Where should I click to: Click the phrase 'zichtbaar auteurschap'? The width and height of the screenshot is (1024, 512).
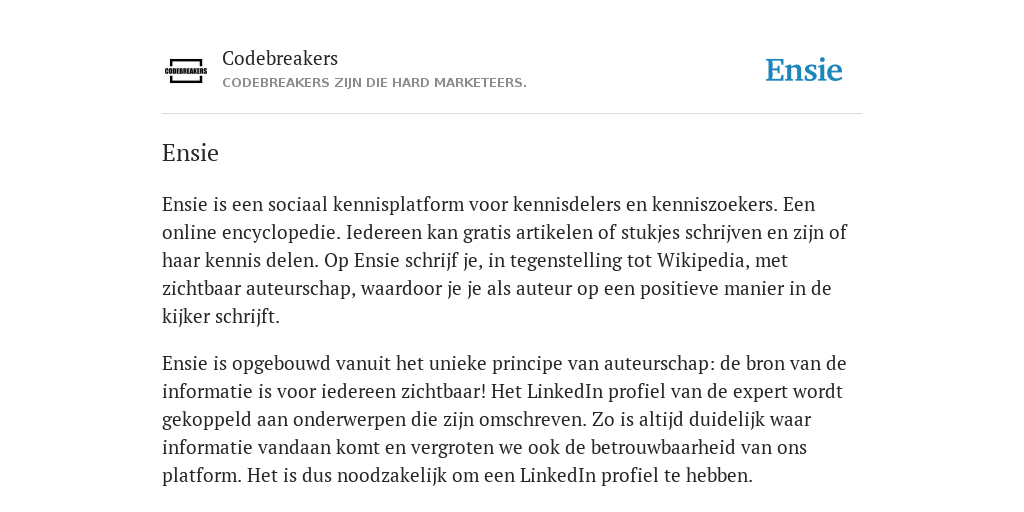pyautogui.click(x=256, y=289)
